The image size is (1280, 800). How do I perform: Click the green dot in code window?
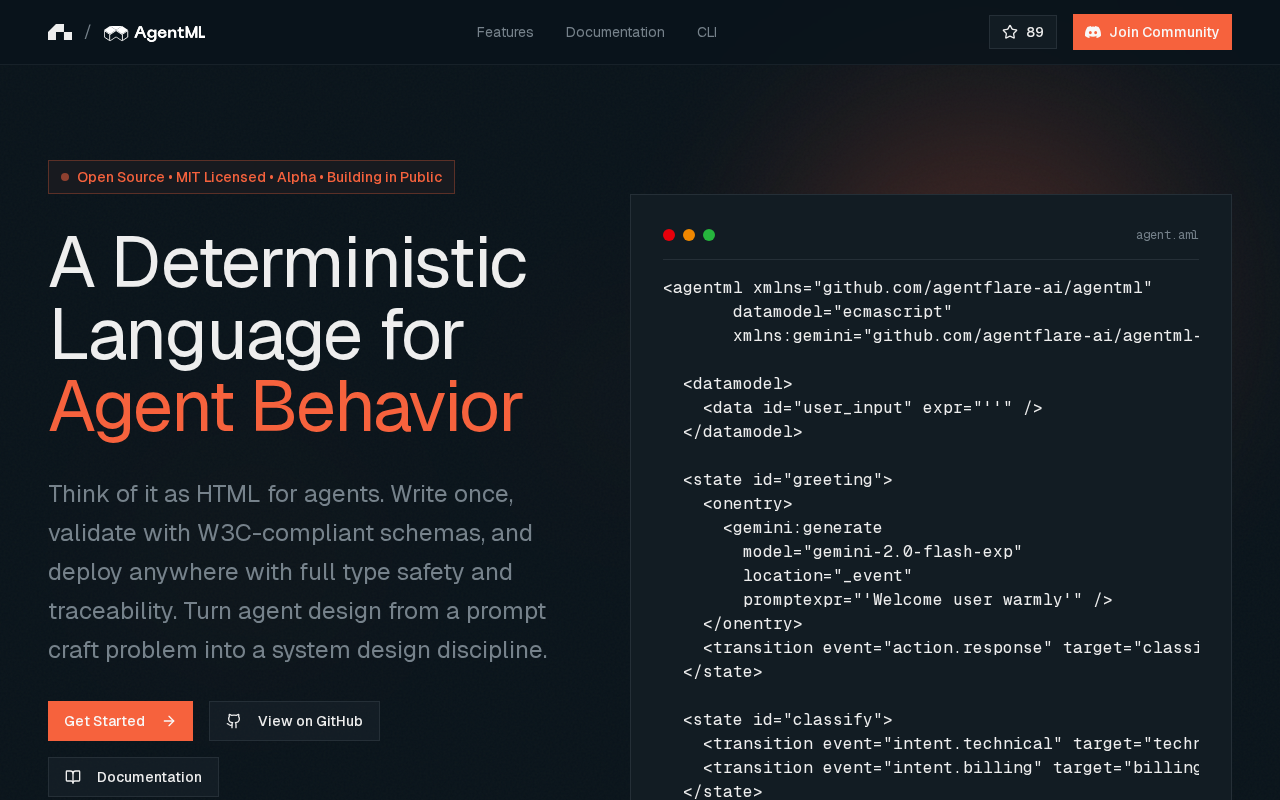point(709,235)
